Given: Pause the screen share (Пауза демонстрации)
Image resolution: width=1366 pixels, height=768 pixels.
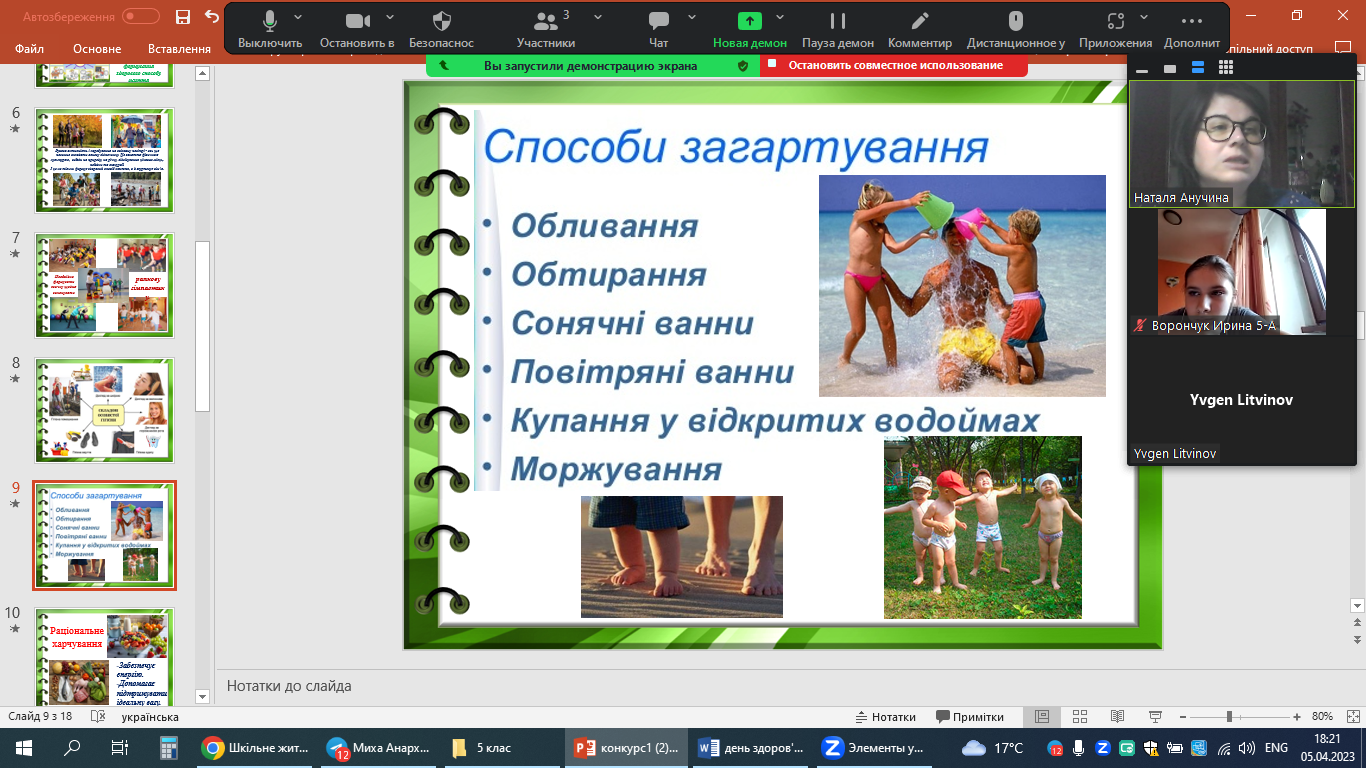Looking at the screenshot, I should tap(838, 28).
